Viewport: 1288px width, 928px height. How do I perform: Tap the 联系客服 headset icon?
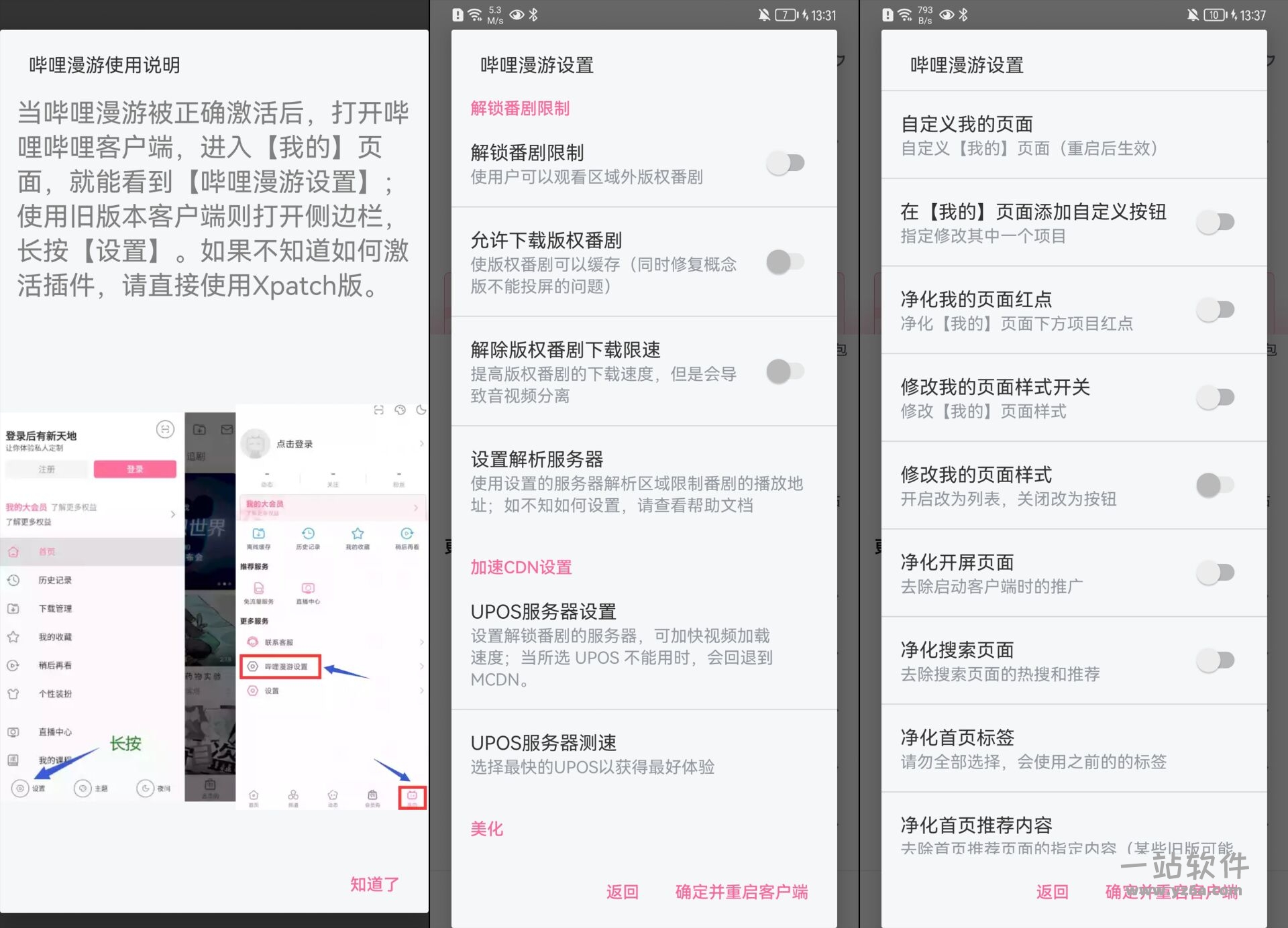tap(253, 642)
